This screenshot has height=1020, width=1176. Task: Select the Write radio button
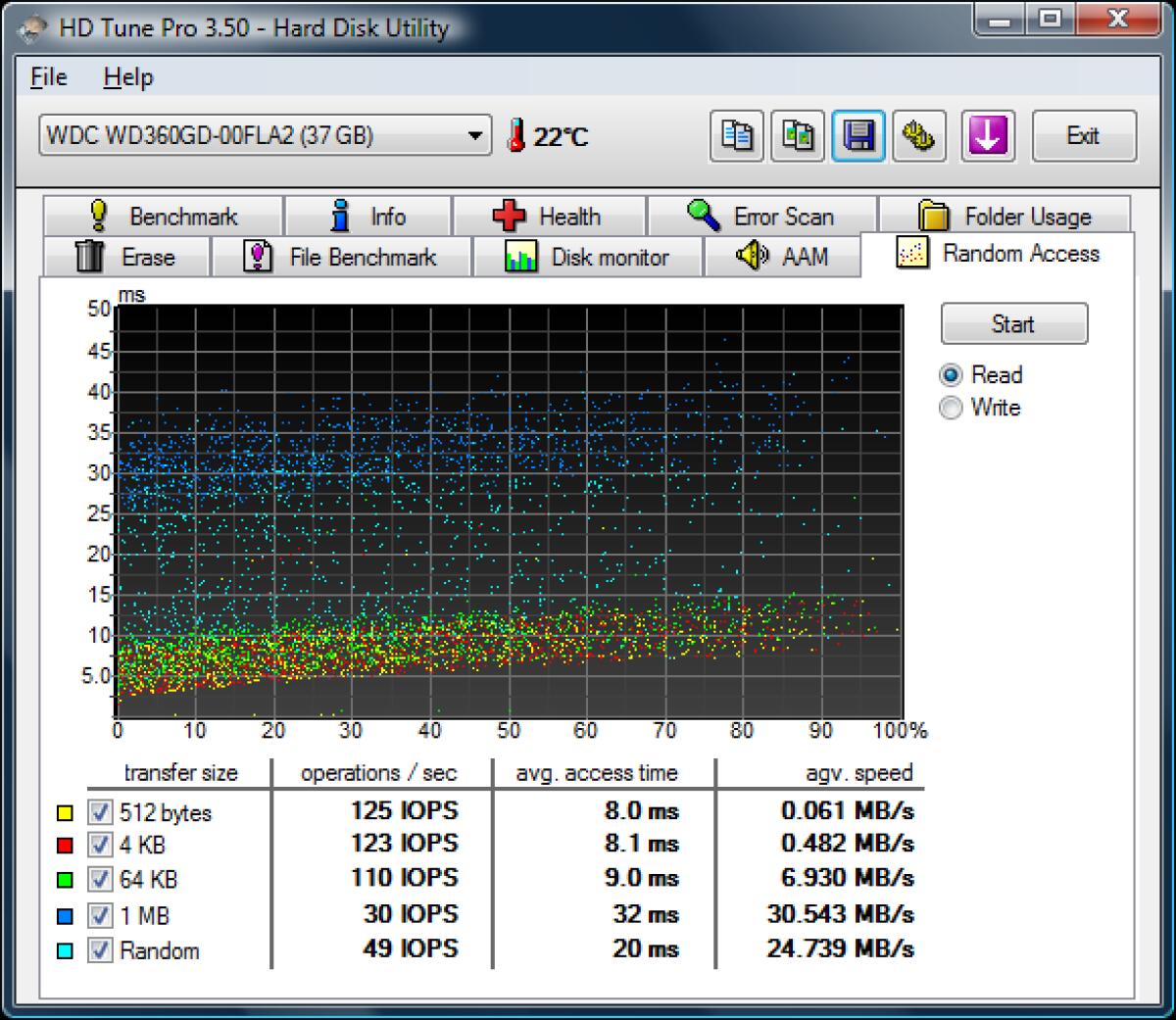(x=950, y=408)
